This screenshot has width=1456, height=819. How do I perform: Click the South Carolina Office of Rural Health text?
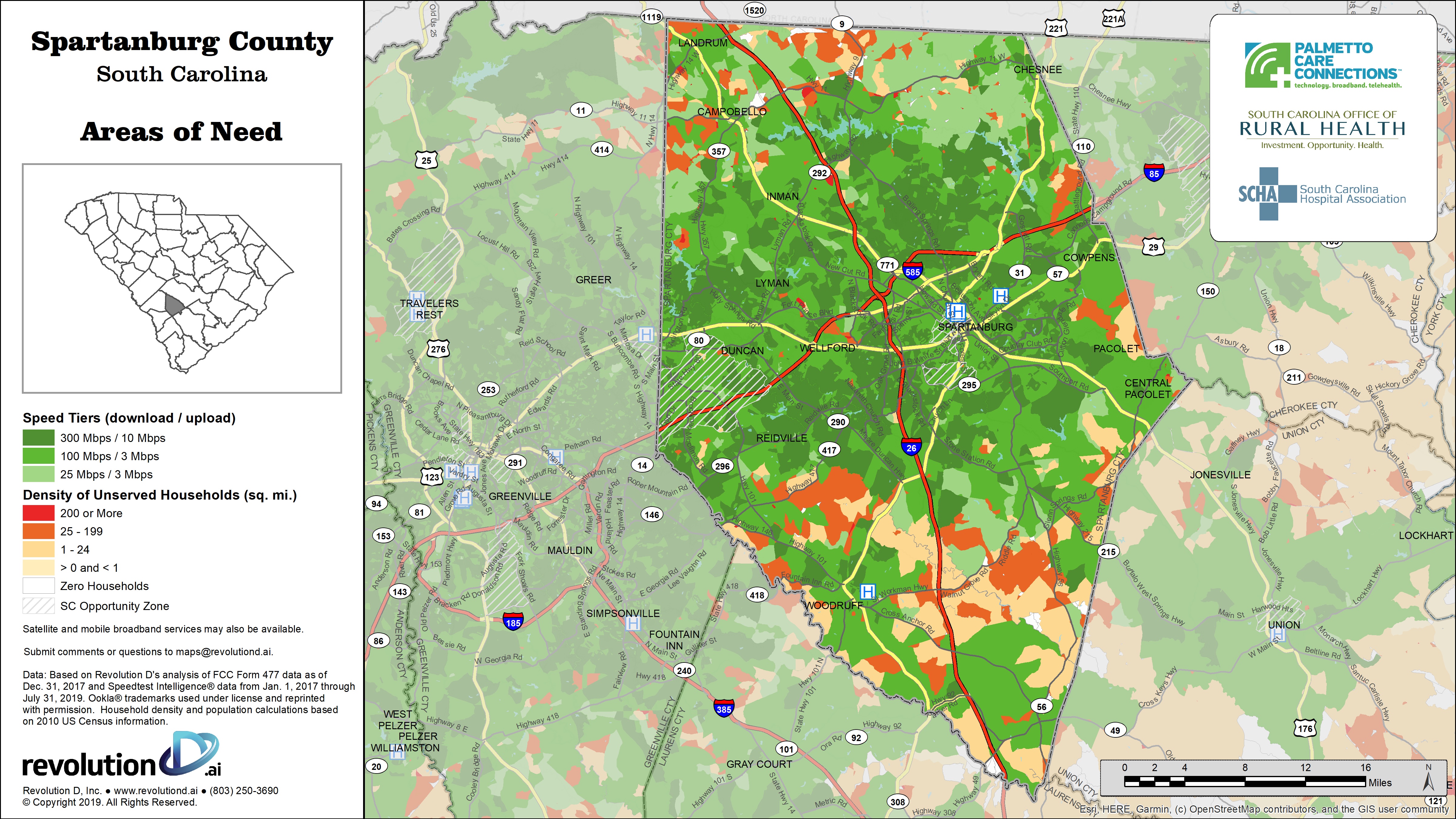point(1322,130)
